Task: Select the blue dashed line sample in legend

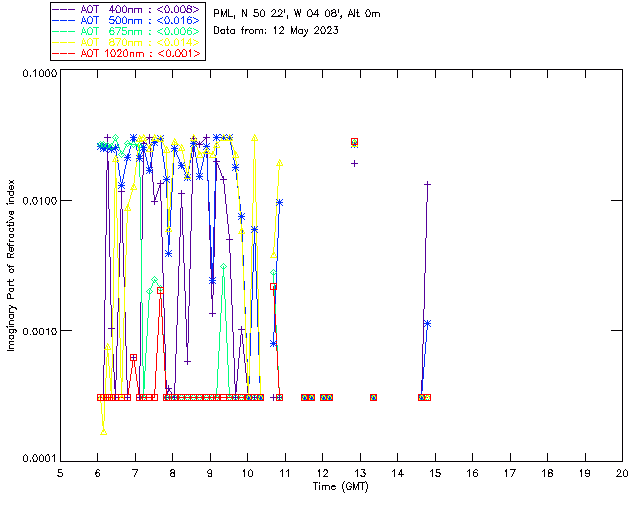Action: pyautogui.click(x=64, y=20)
